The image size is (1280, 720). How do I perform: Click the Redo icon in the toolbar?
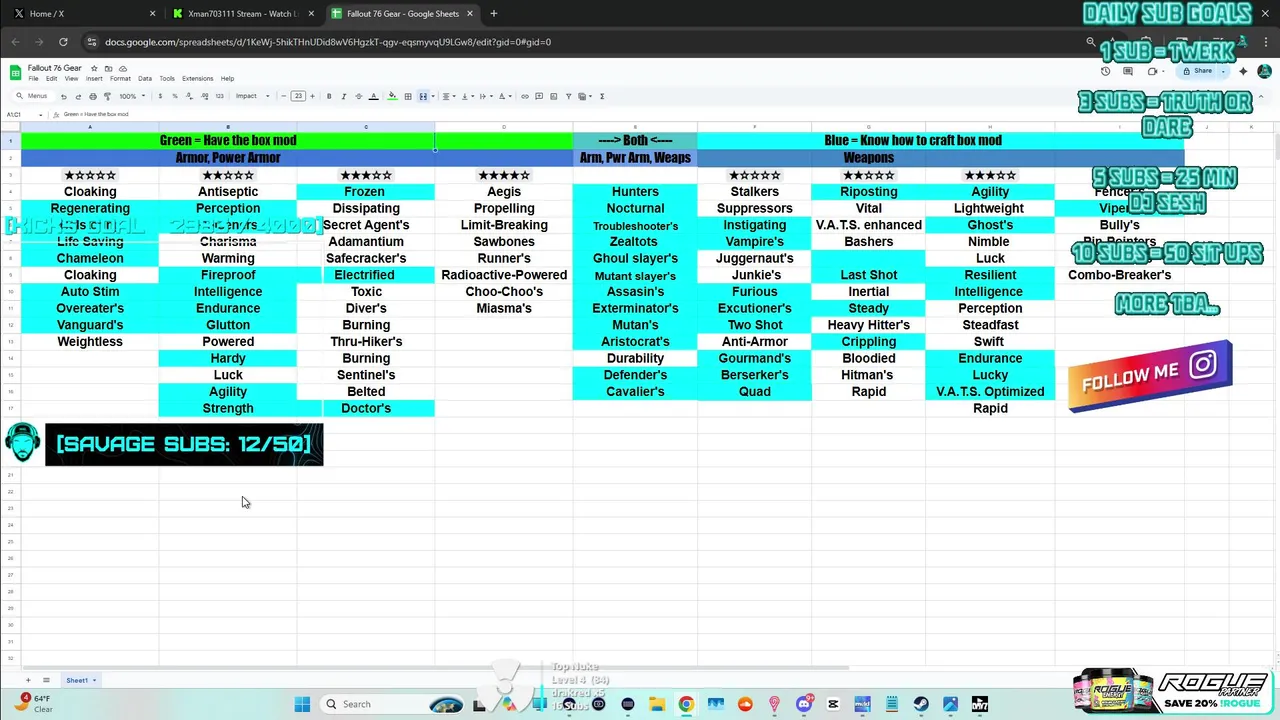(x=78, y=96)
